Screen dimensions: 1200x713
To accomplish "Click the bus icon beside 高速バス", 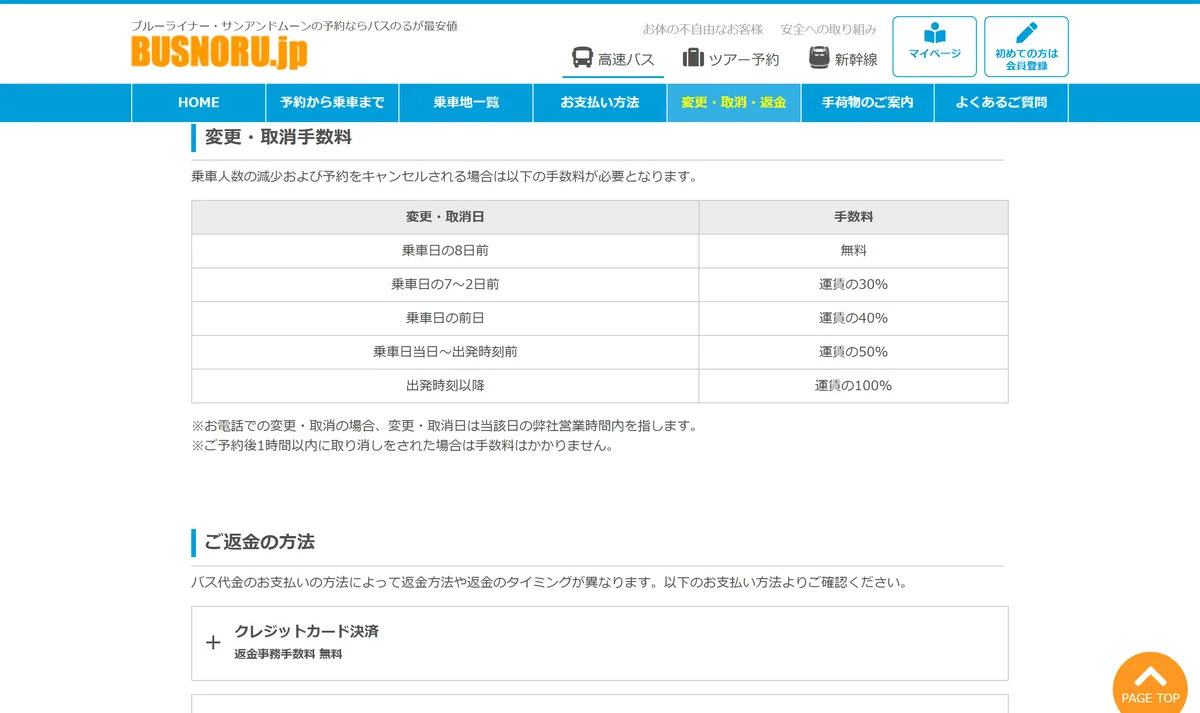I will [582, 58].
